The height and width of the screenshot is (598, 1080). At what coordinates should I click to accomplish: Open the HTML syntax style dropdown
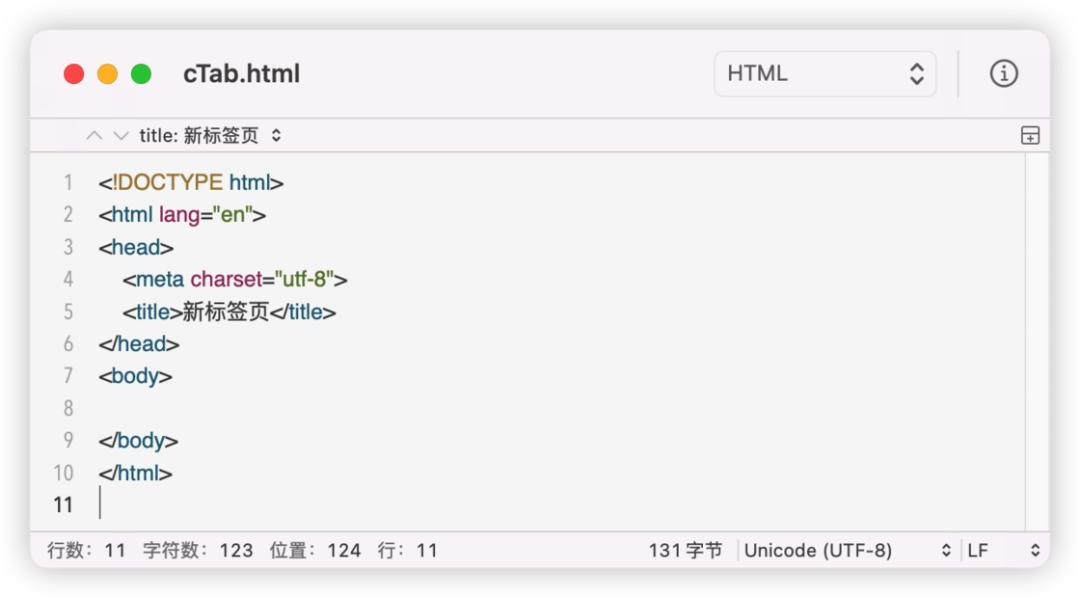point(824,74)
